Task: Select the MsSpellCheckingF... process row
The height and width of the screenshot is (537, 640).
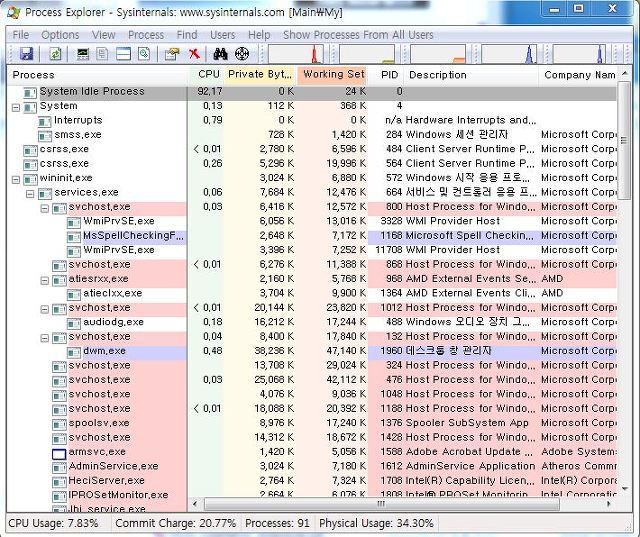Action: (x=312, y=236)
